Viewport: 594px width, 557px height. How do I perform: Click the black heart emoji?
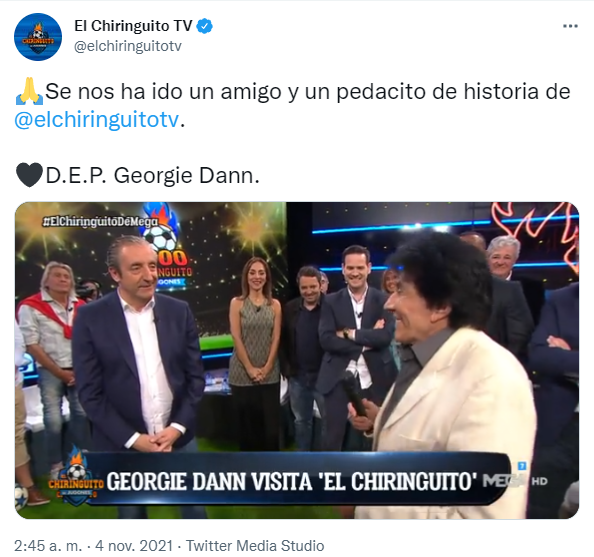(x=29, y=175)
